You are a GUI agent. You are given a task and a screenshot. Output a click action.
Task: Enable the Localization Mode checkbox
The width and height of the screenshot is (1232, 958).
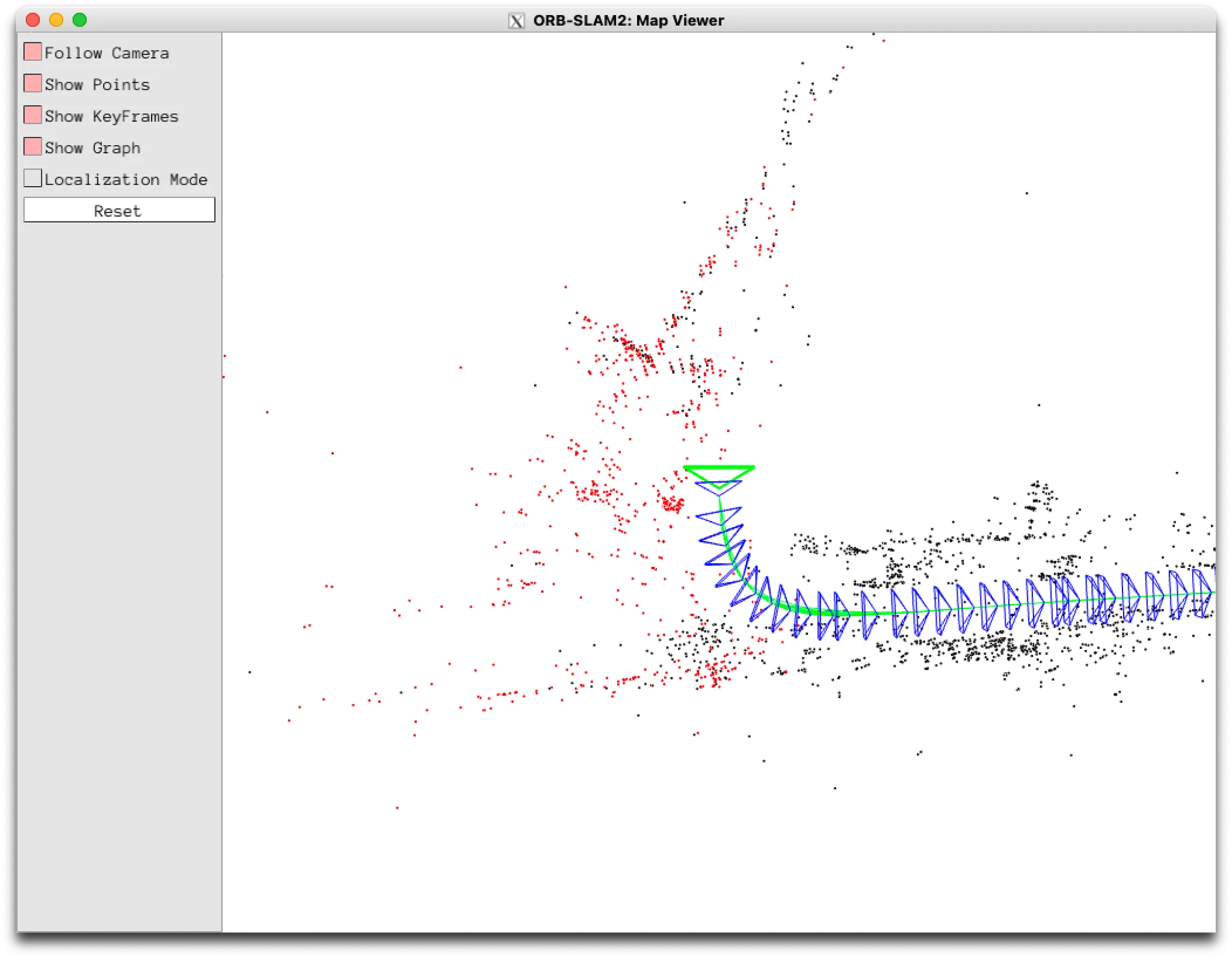[x=32, y=178]
